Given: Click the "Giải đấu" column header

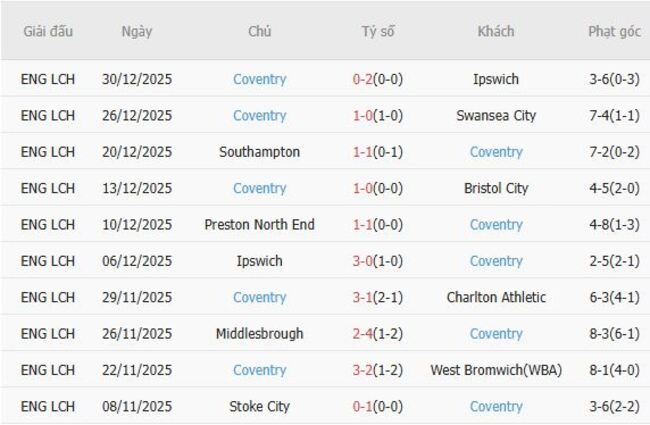Looking at the screenshot, I should [48, 32].
